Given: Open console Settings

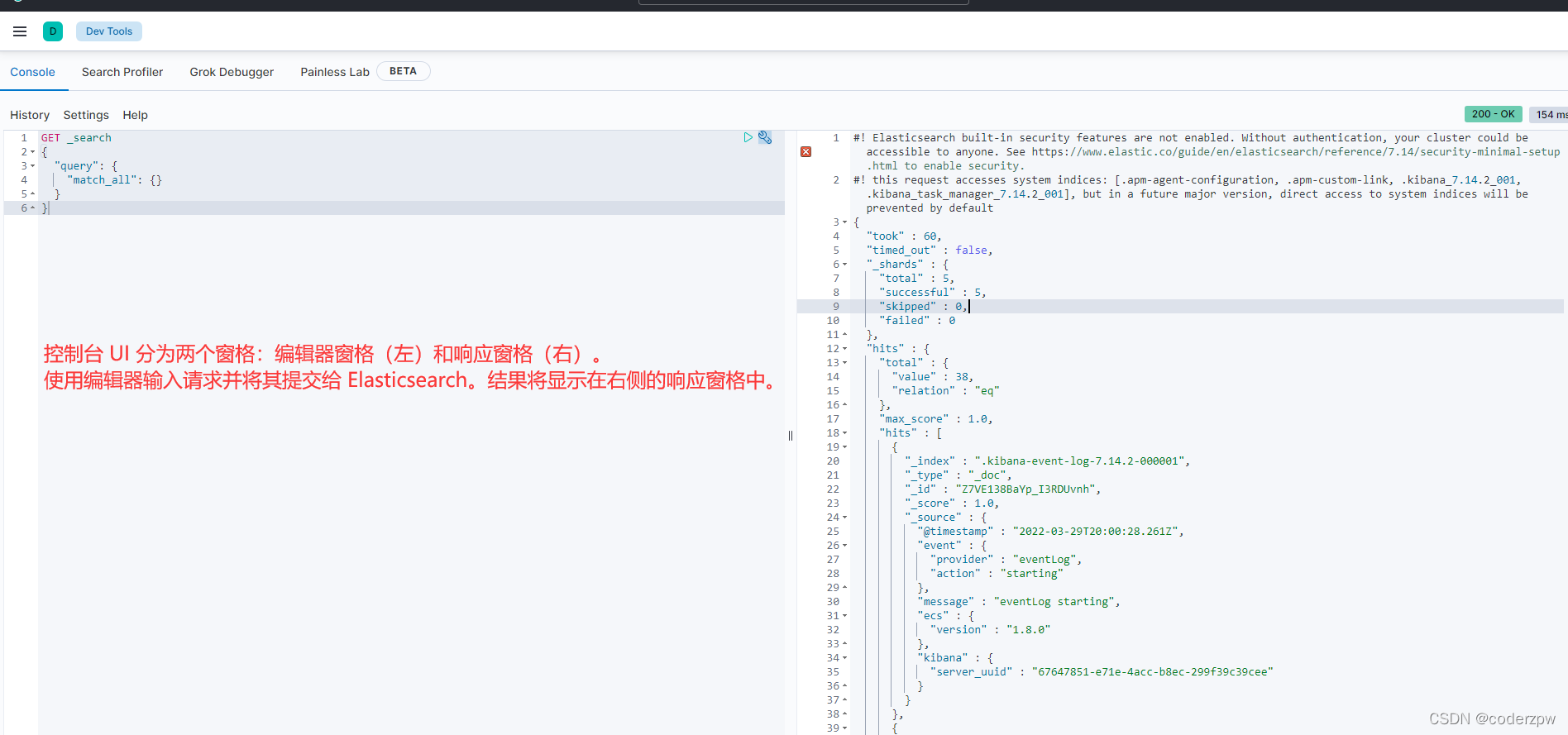Looking at the screenshot, I should click(x=86, y=115).
